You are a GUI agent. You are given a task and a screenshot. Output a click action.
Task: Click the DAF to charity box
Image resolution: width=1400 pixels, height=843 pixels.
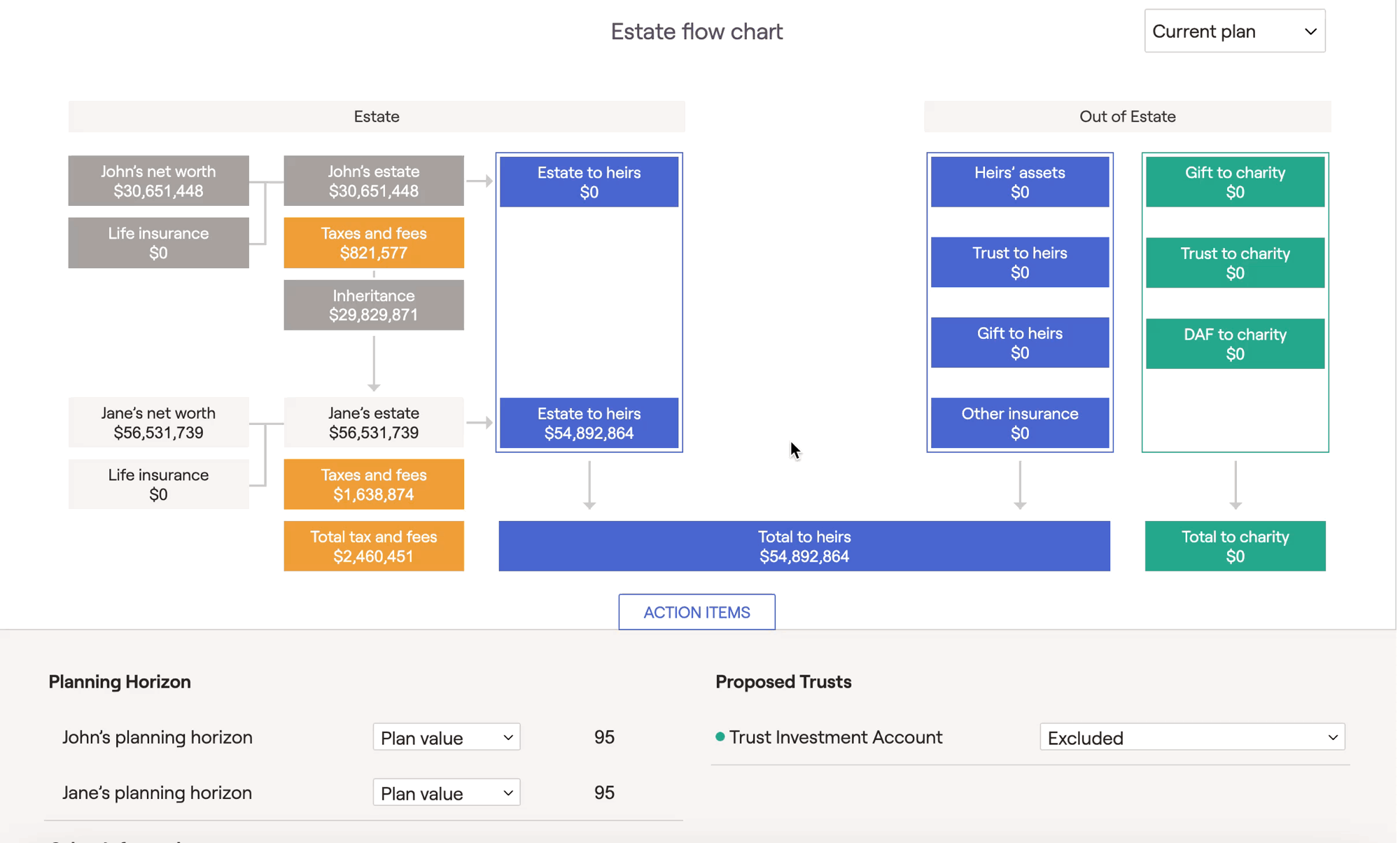coord(1234,344)
